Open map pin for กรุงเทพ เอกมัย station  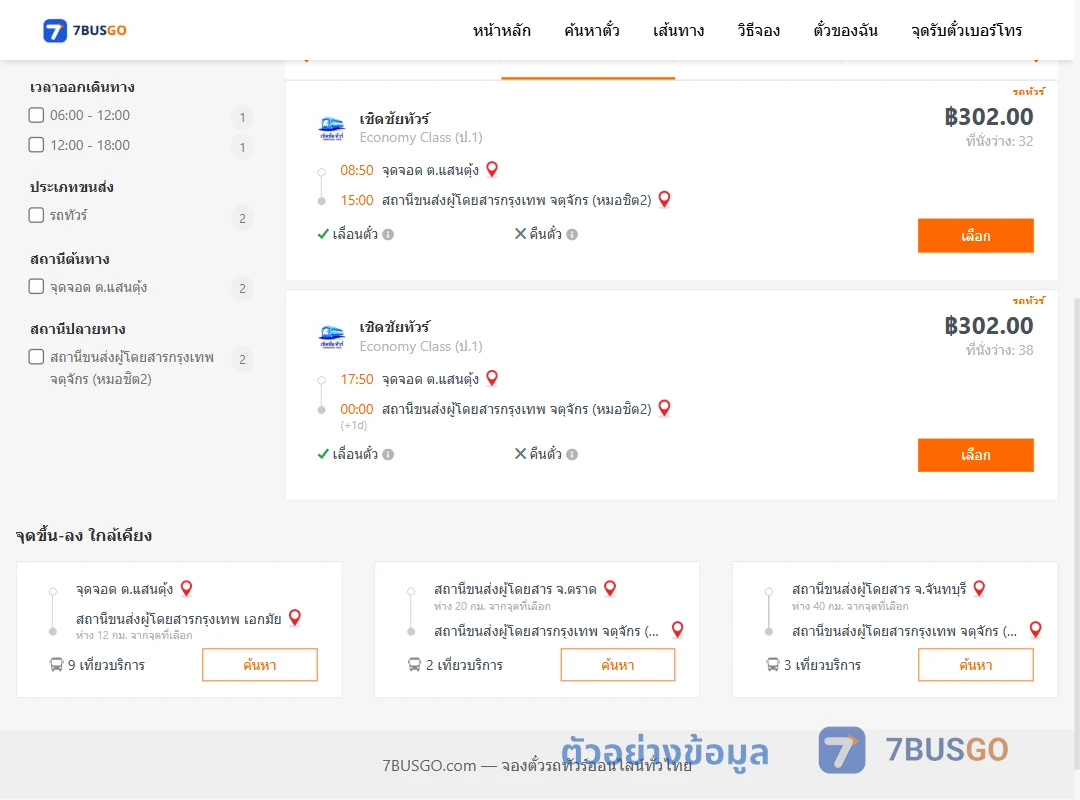295,617
